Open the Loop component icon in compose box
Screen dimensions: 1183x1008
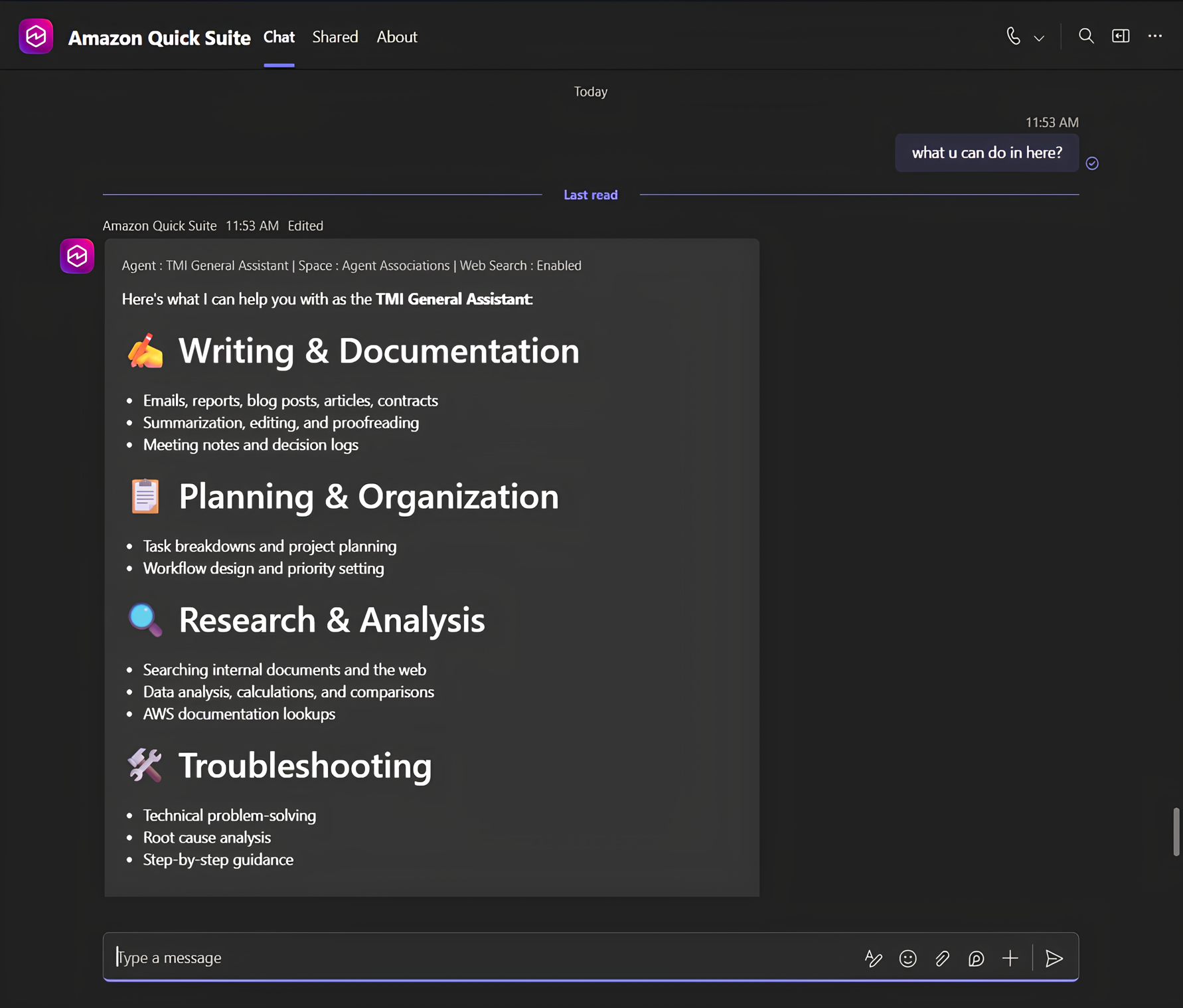[x=976, y=958]
